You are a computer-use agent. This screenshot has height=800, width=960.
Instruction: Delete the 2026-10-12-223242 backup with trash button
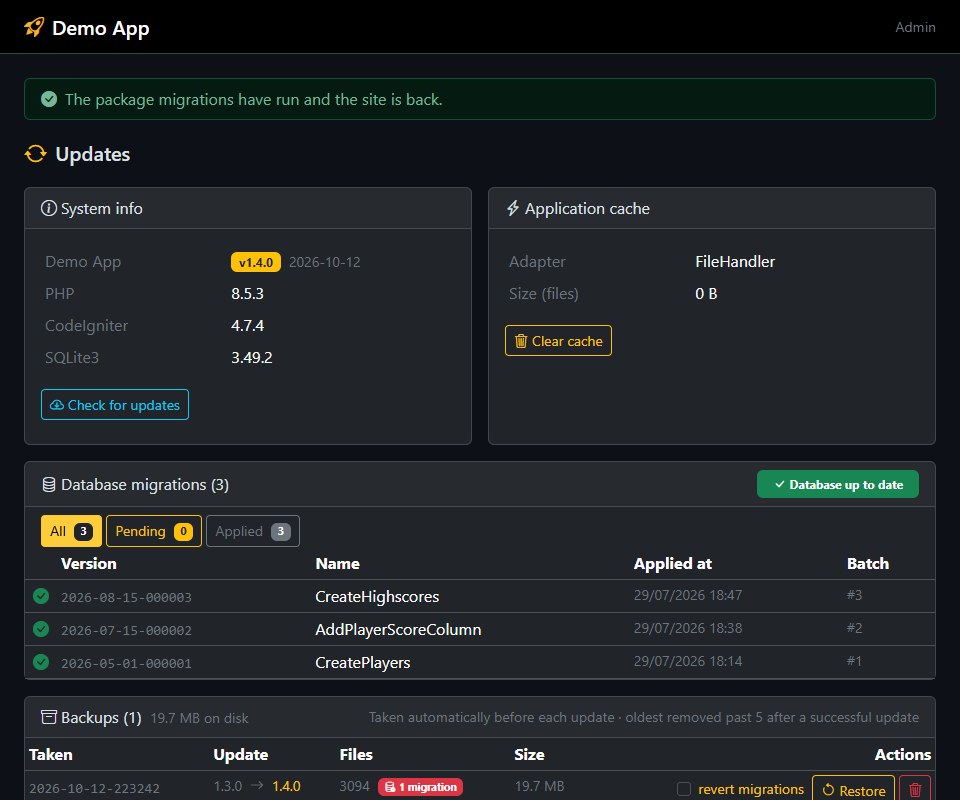coord(915,789)
